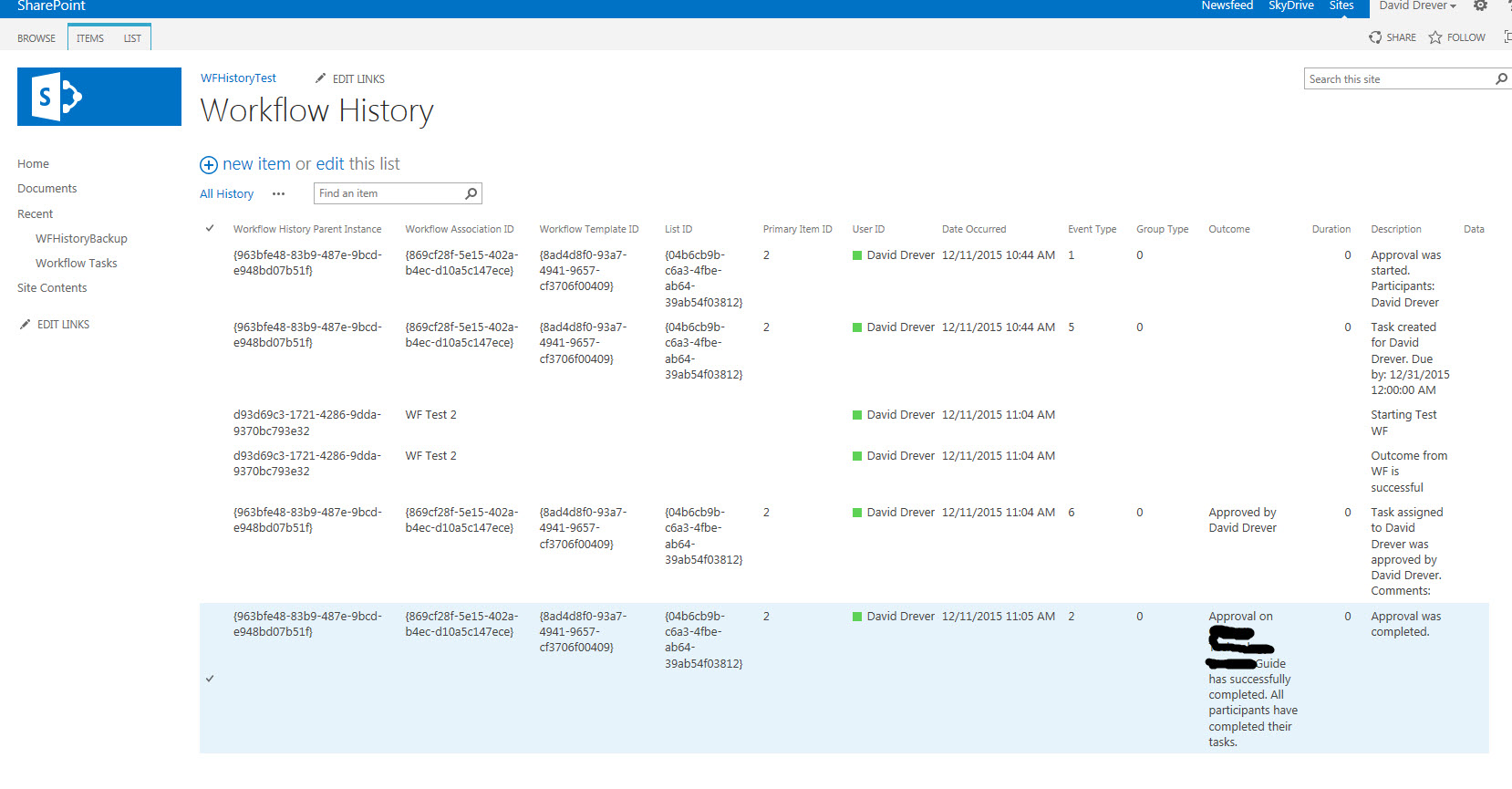Click first 'WF Test 2' association cell
The height and width of the screenshot is (789, 1512).
(x=431, y=415)
